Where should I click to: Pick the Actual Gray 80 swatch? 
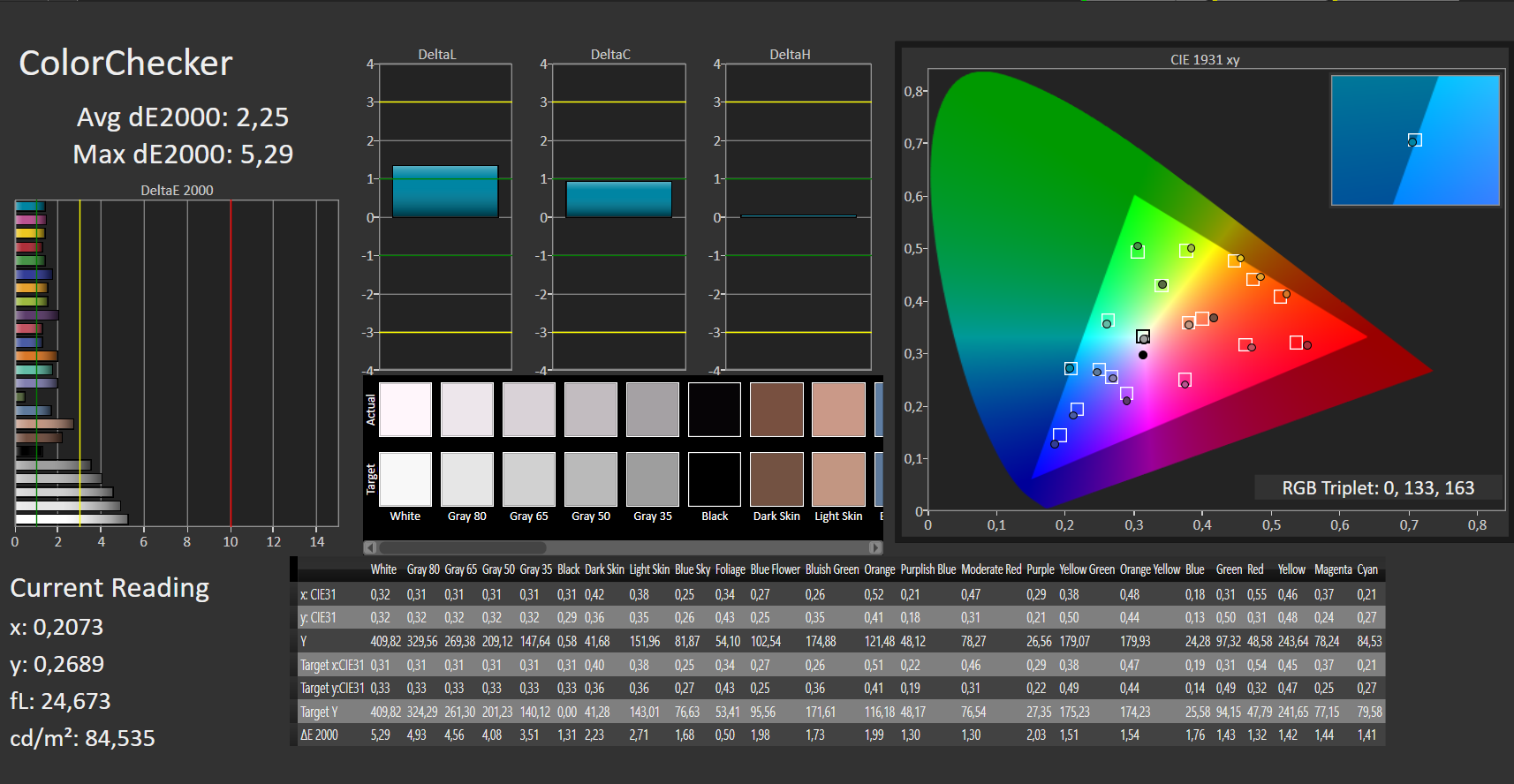(467, 410)
